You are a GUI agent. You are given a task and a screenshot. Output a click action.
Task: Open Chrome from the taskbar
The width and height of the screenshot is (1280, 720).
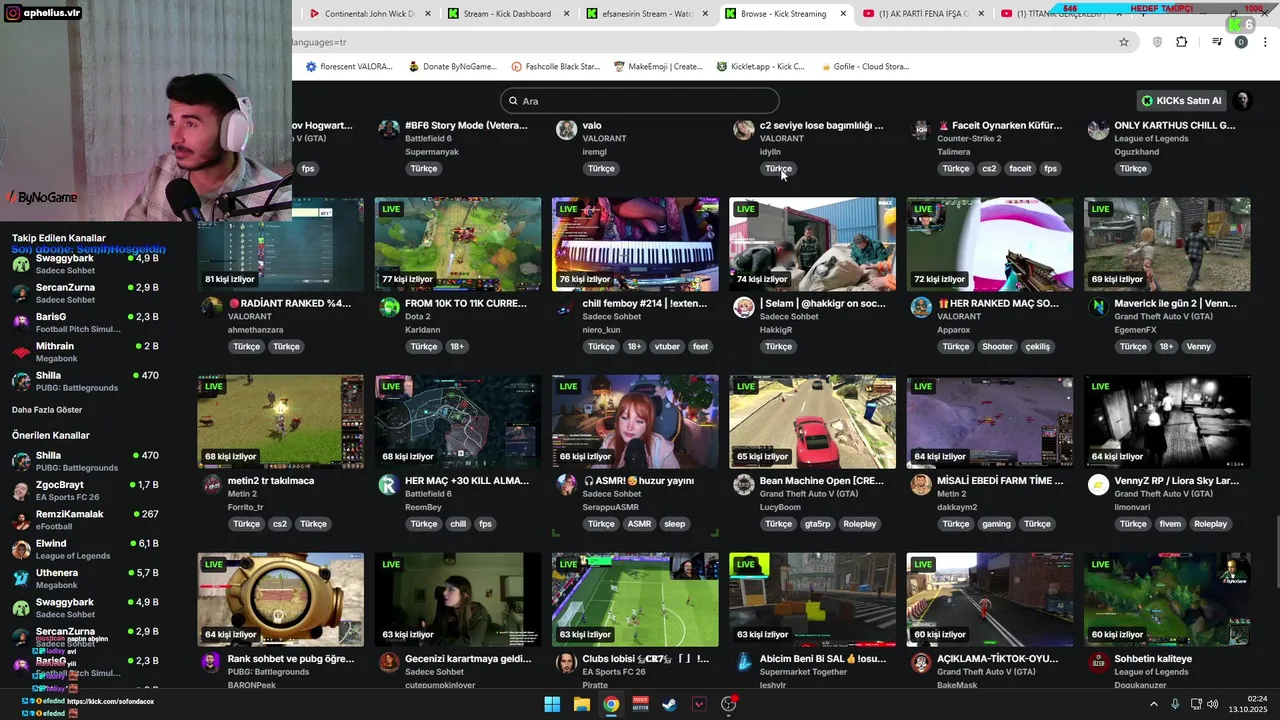611,704
